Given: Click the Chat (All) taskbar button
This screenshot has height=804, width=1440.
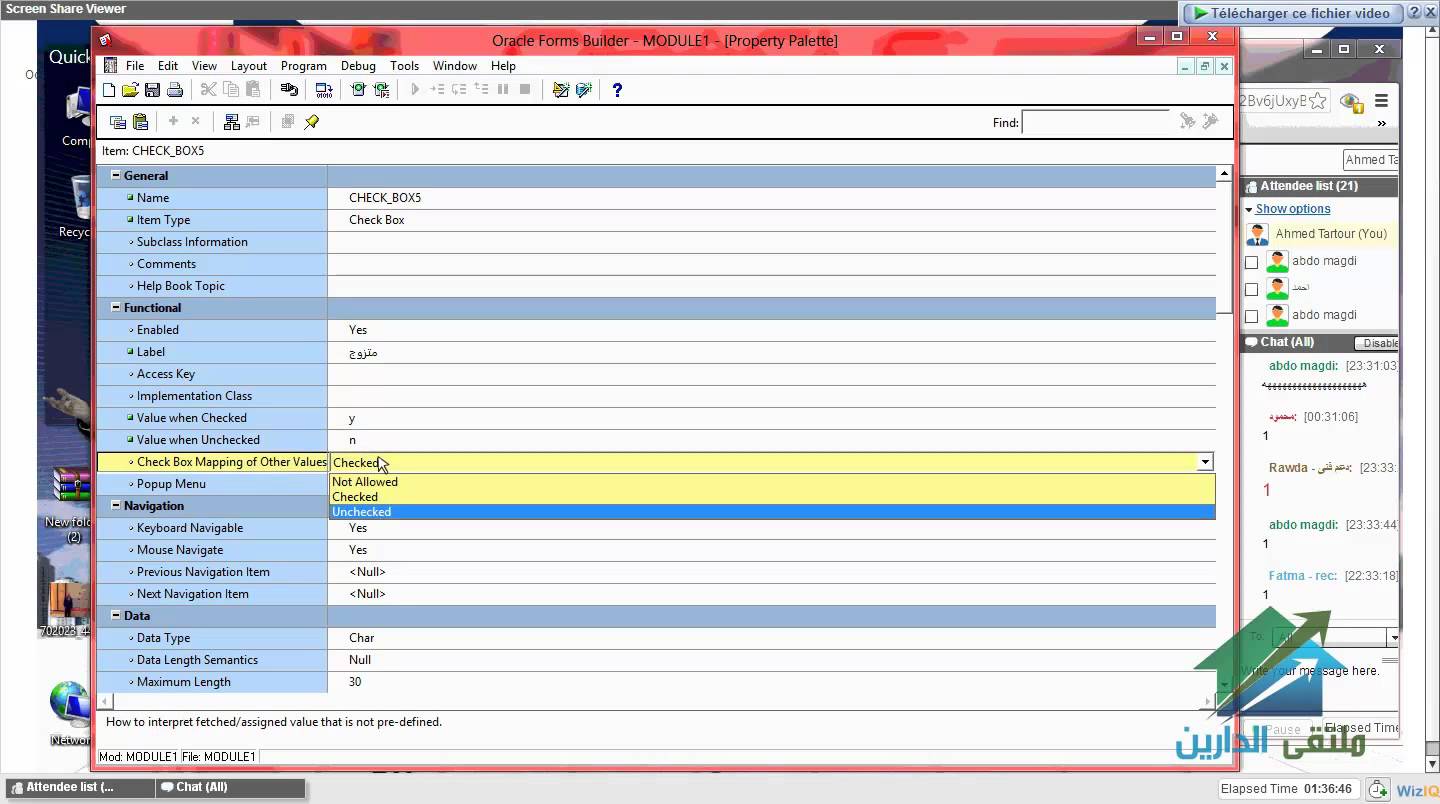Looking at the screenshot, I should [x=230, y=788].
